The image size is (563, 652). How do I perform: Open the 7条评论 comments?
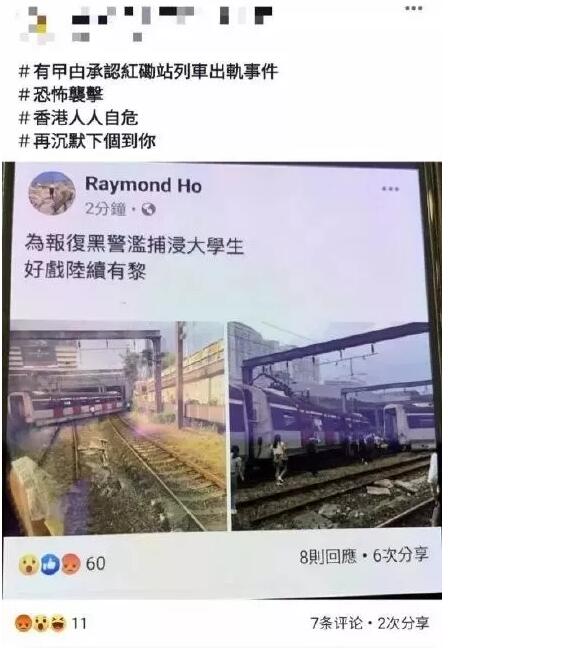pos(336,623)
